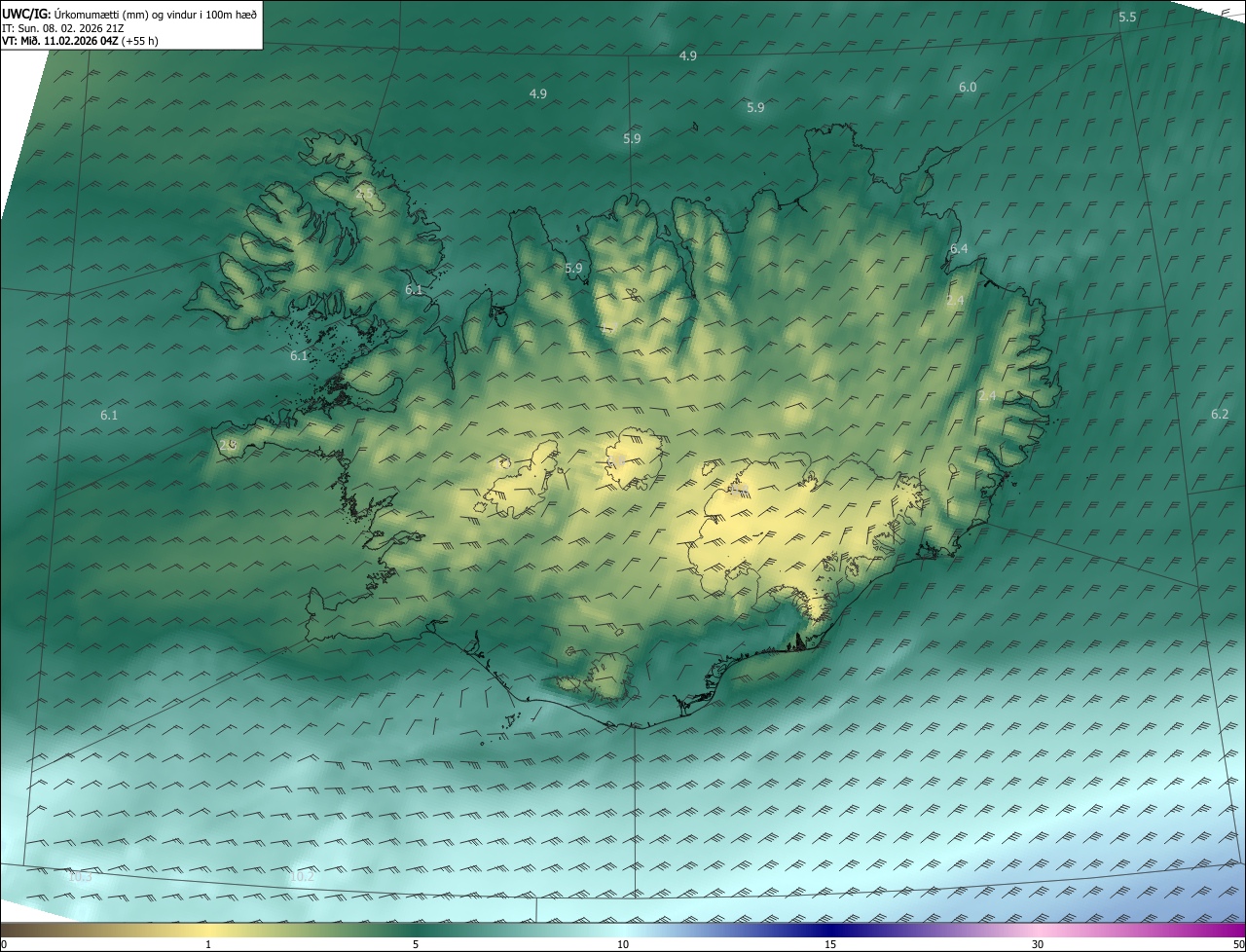The image size is (1246, 952).
Task: Click the pale yellow colorbar segment above 1
Action: (x=208, y=930)
